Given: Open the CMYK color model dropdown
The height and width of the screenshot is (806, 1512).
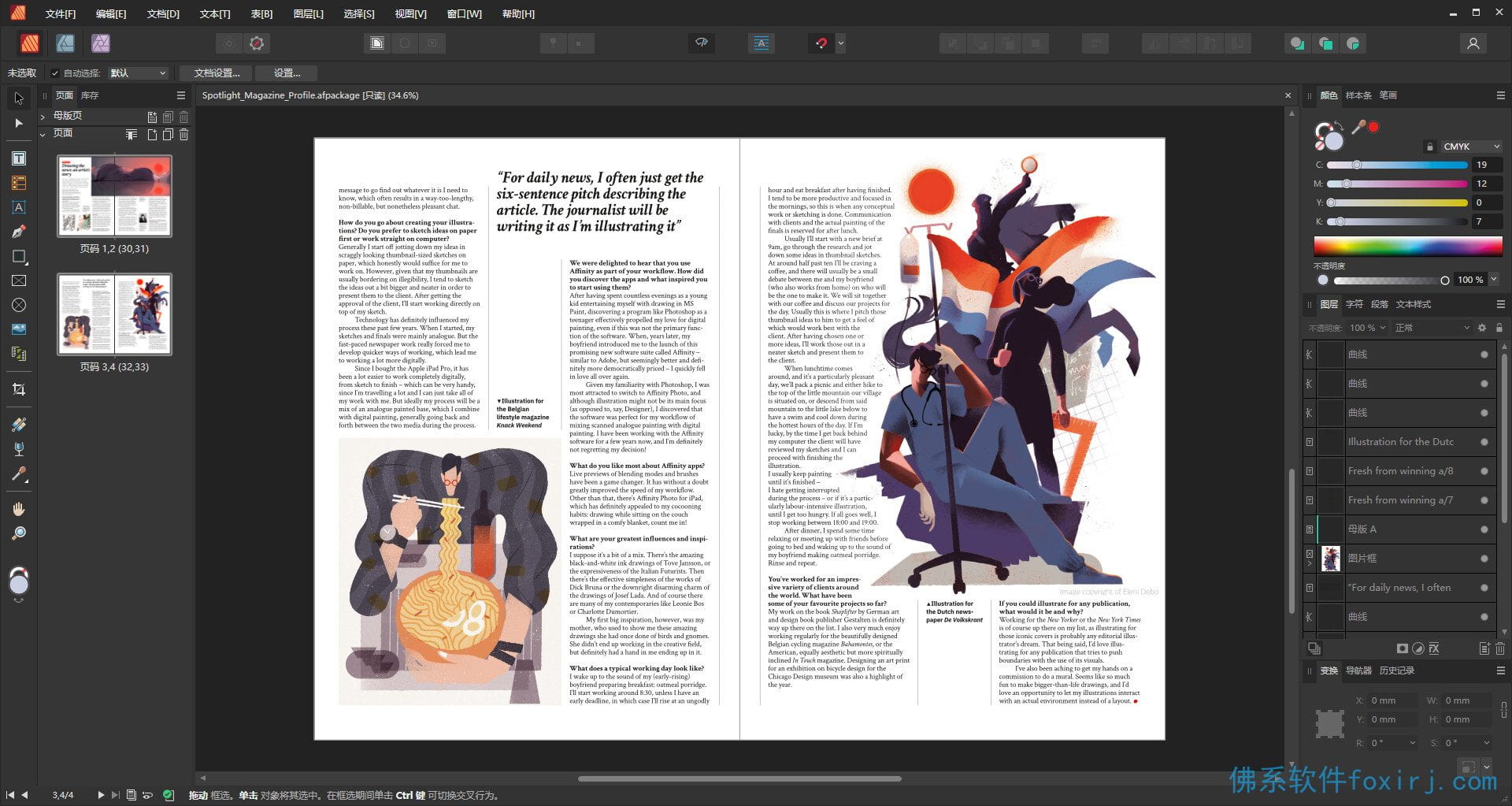Looking at the screenshot, I should 1471,147.
